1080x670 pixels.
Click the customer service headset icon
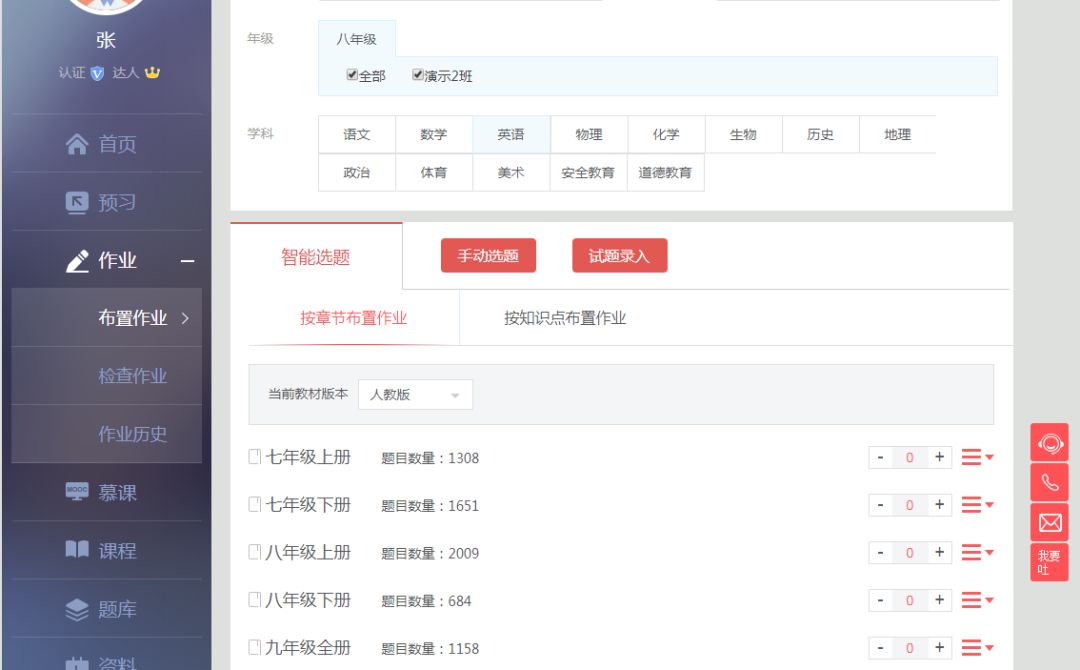coord(1049,442)
